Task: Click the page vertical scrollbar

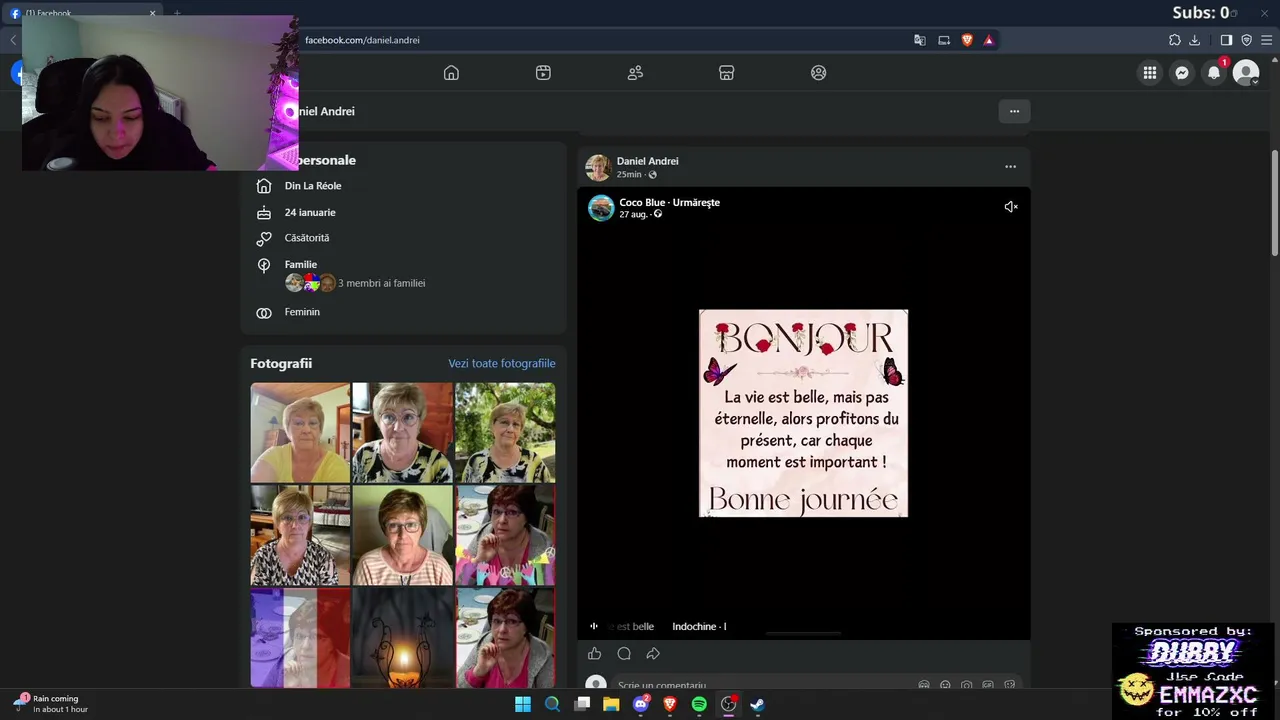Action: coord(1275,203)
